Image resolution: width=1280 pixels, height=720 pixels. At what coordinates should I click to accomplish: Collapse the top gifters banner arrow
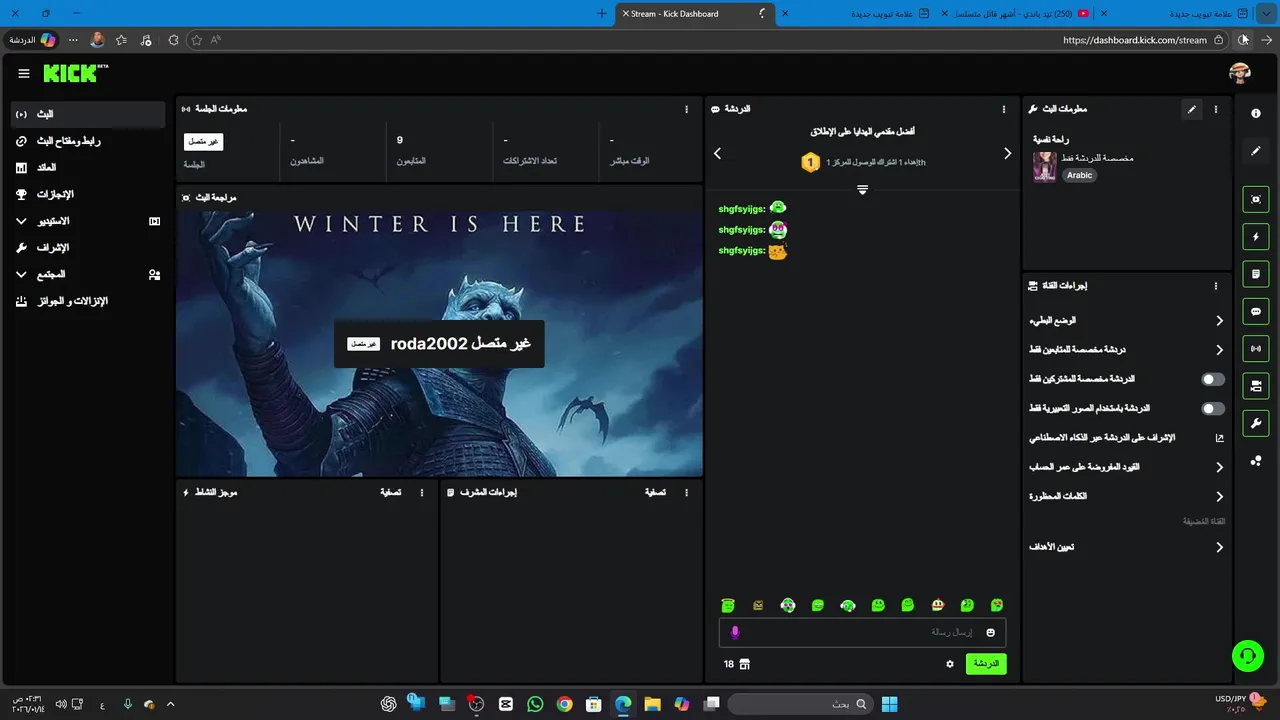pos(862,190)
